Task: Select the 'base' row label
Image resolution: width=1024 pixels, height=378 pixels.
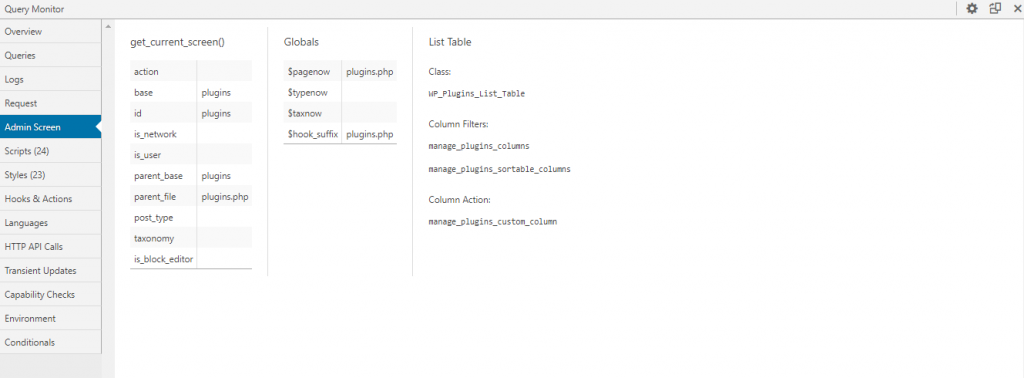Action: (143, 93)
